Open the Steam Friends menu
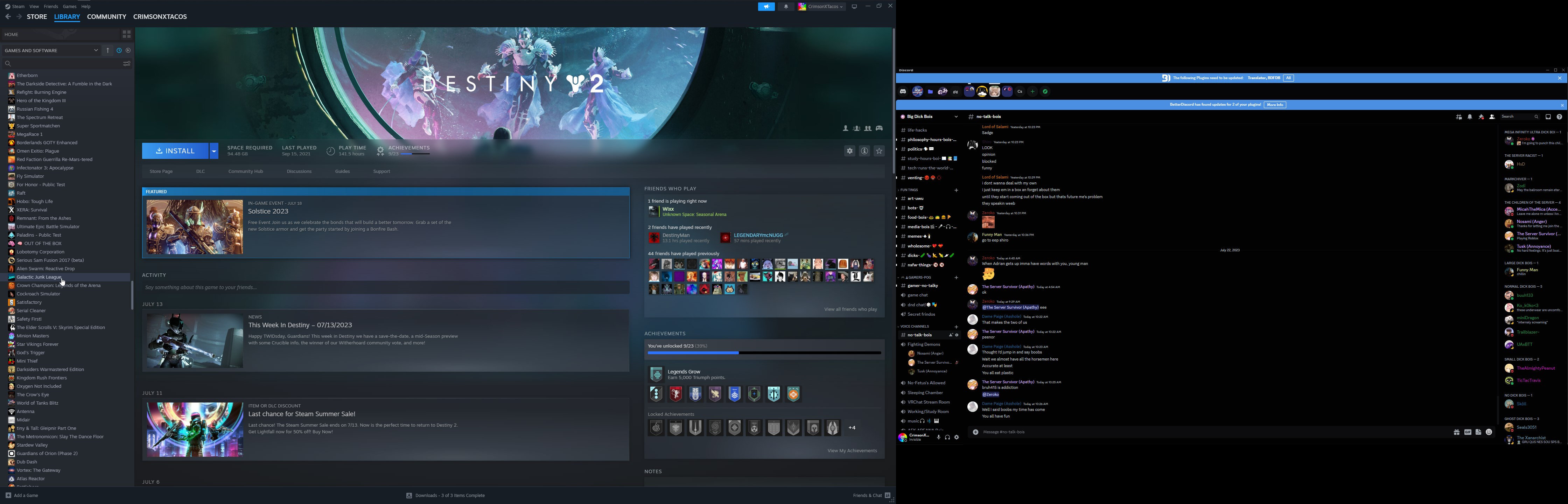Screen dimensions: 1568x504 coord(51,6)
